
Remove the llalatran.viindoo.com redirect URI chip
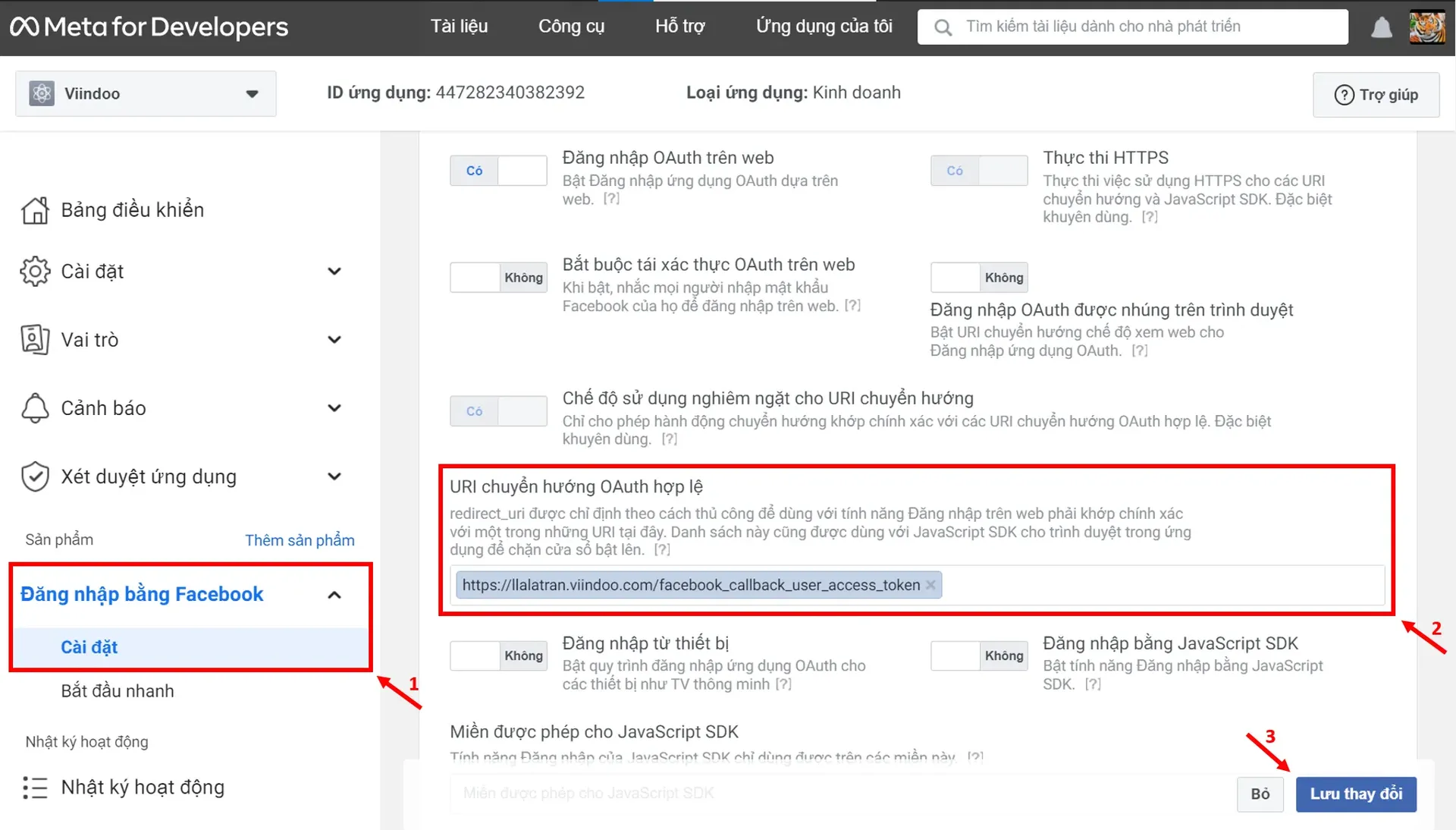point(930,585)
